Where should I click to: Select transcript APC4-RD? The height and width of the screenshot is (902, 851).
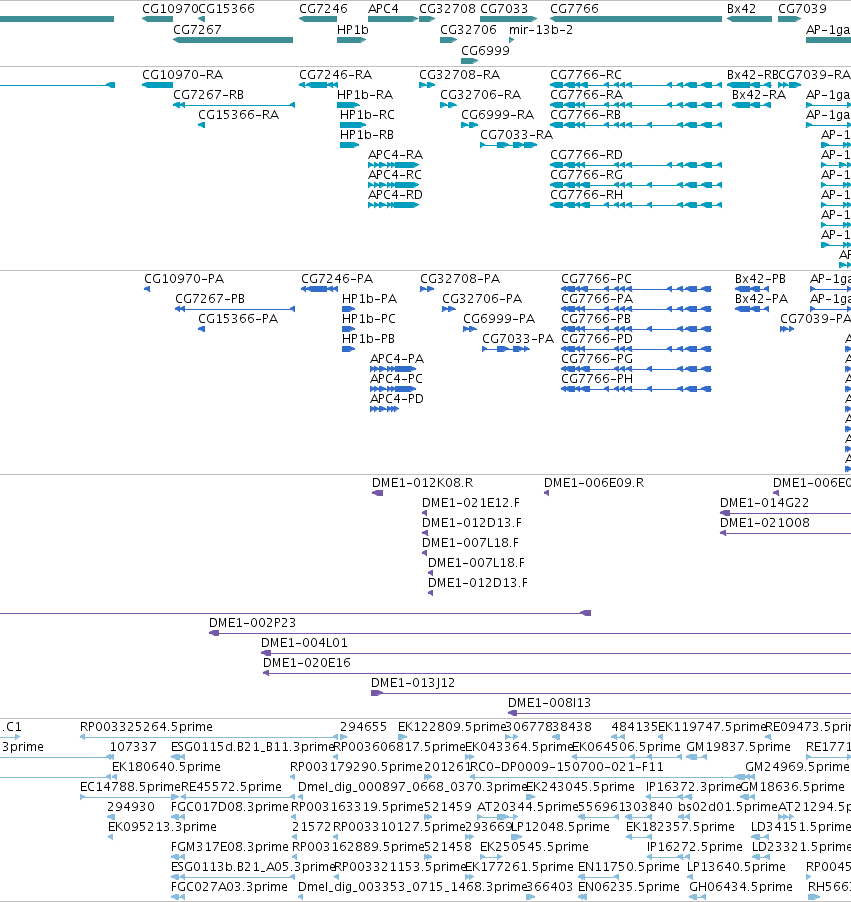[395, 194]
